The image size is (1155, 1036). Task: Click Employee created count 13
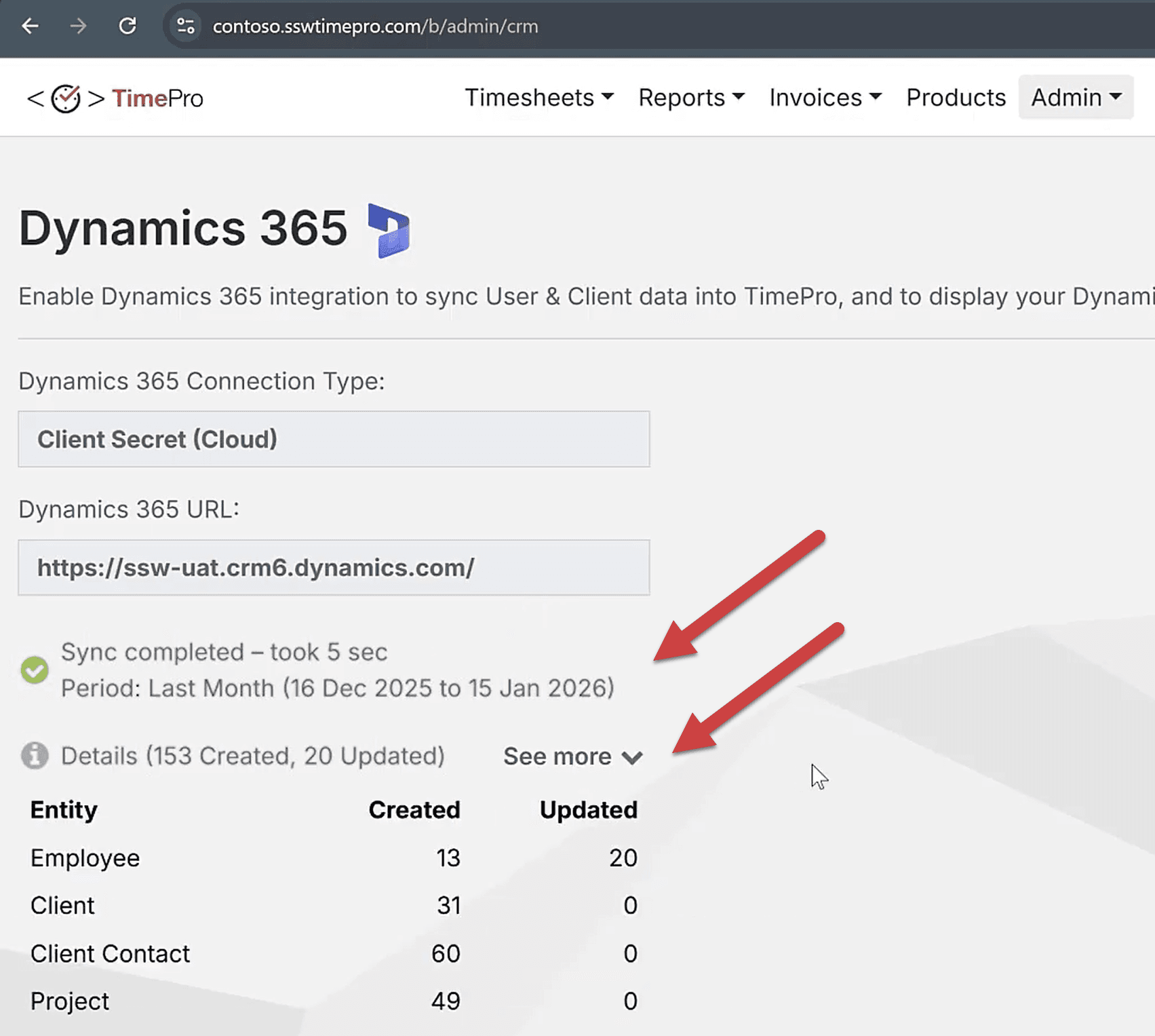coord(448,858)
